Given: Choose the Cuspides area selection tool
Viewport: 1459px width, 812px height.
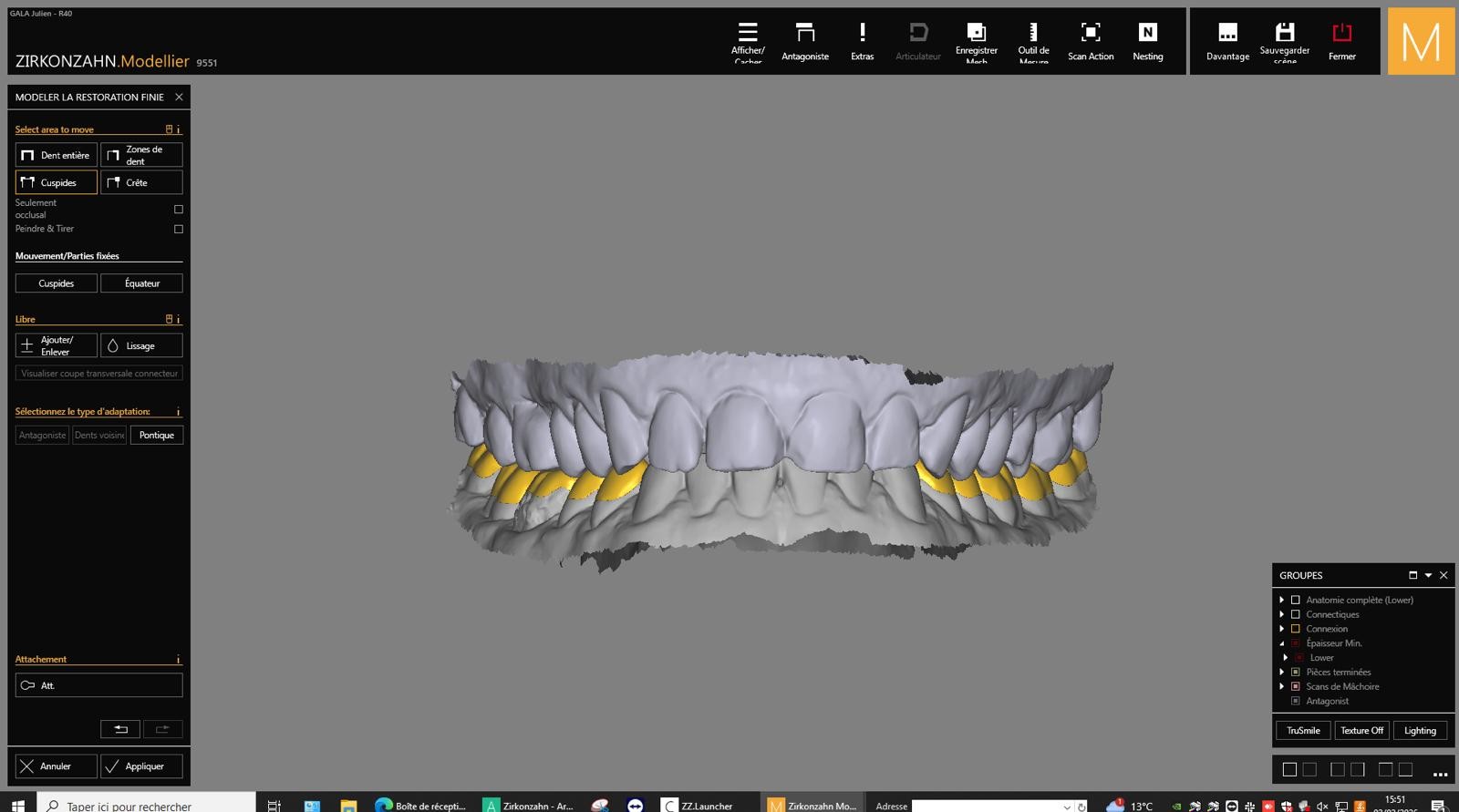Looking at the screenshot, I should coord(57,182).
